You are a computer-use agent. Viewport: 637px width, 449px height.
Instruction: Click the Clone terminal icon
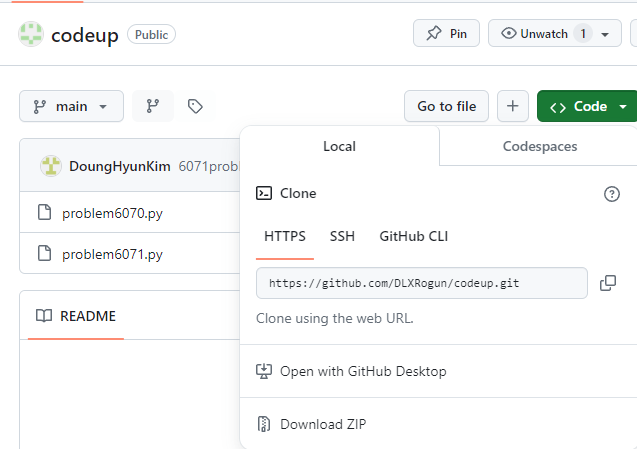point(264,193)
